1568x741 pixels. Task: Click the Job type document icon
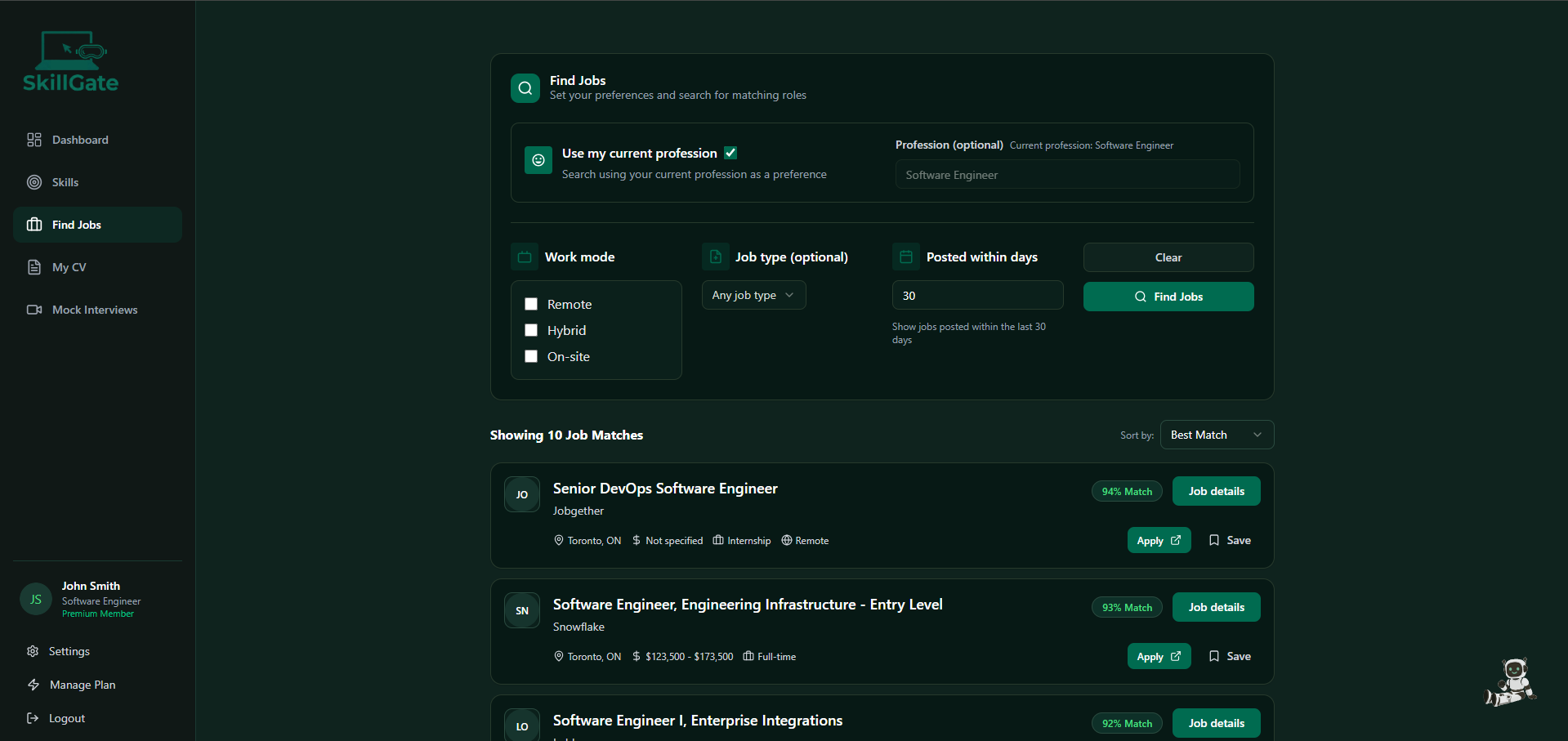716,257
